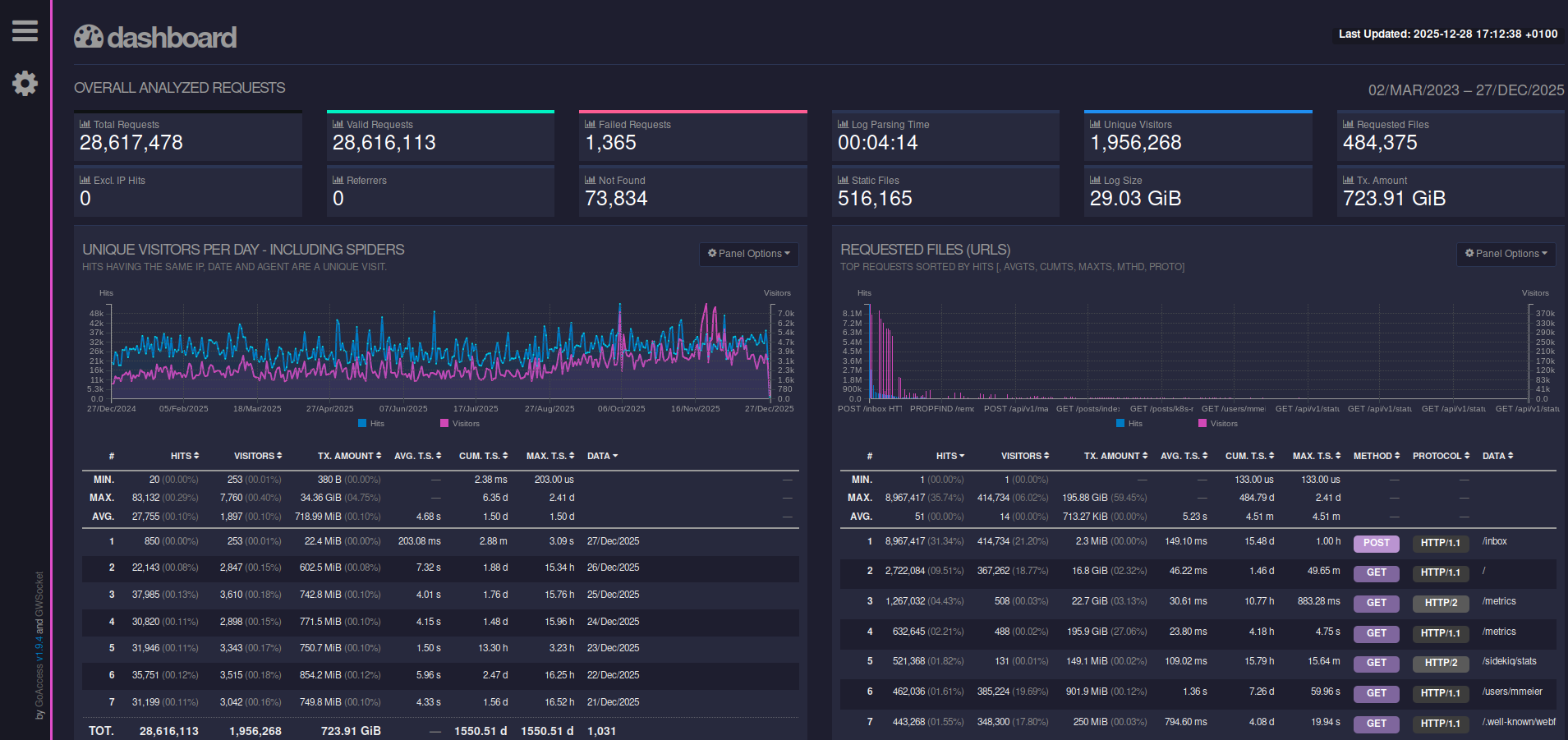Toggle the Visitors legend under the visitors chart
The height and width of the screenshot is (740, 1568).
coord(461,423)
